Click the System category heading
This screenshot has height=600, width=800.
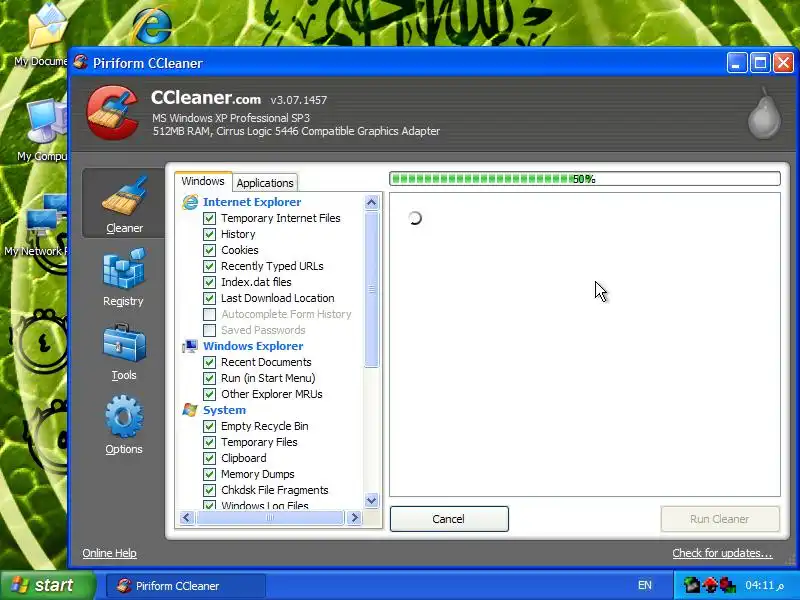[x=224, y=410]
